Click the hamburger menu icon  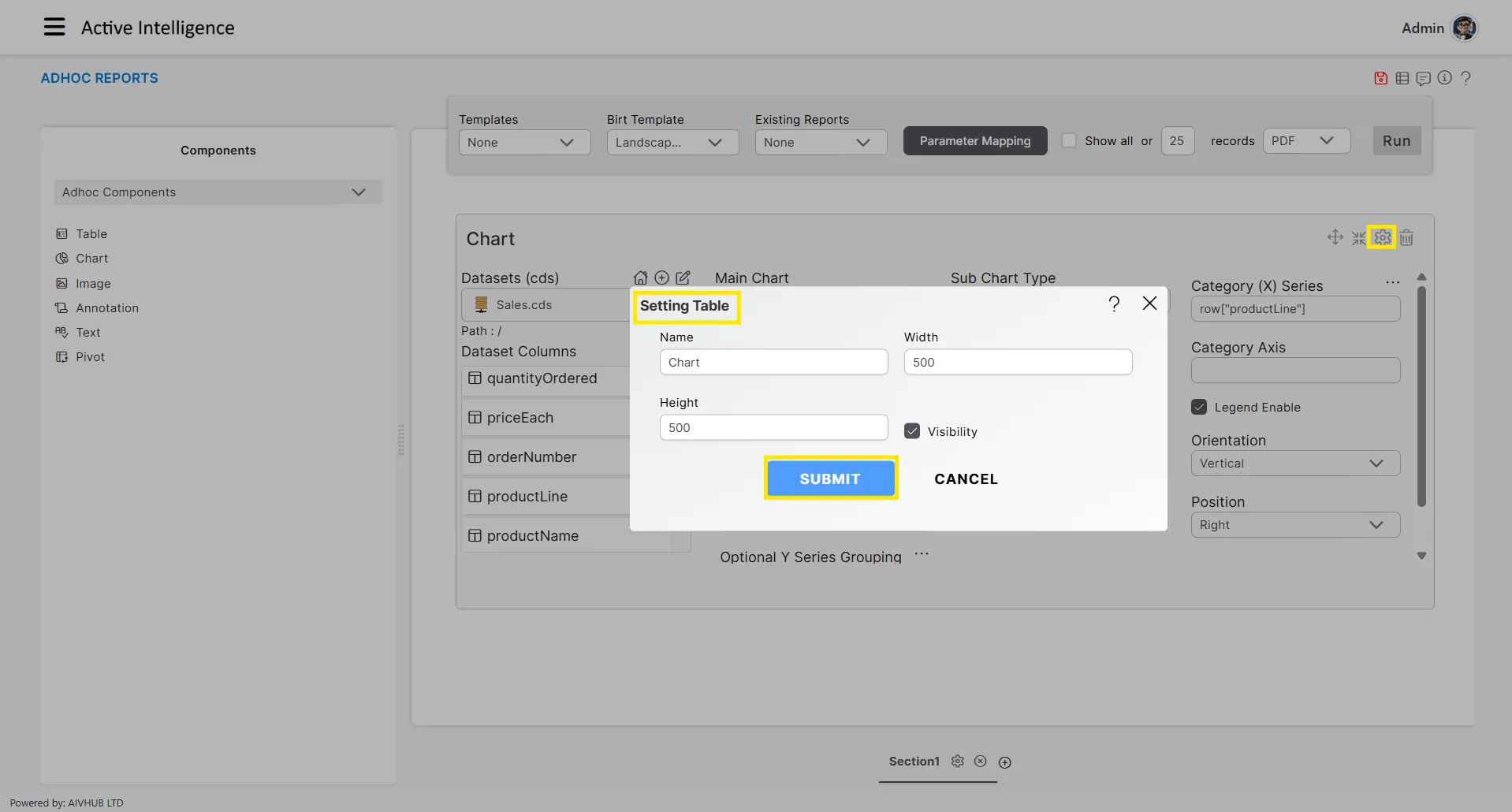54,28
